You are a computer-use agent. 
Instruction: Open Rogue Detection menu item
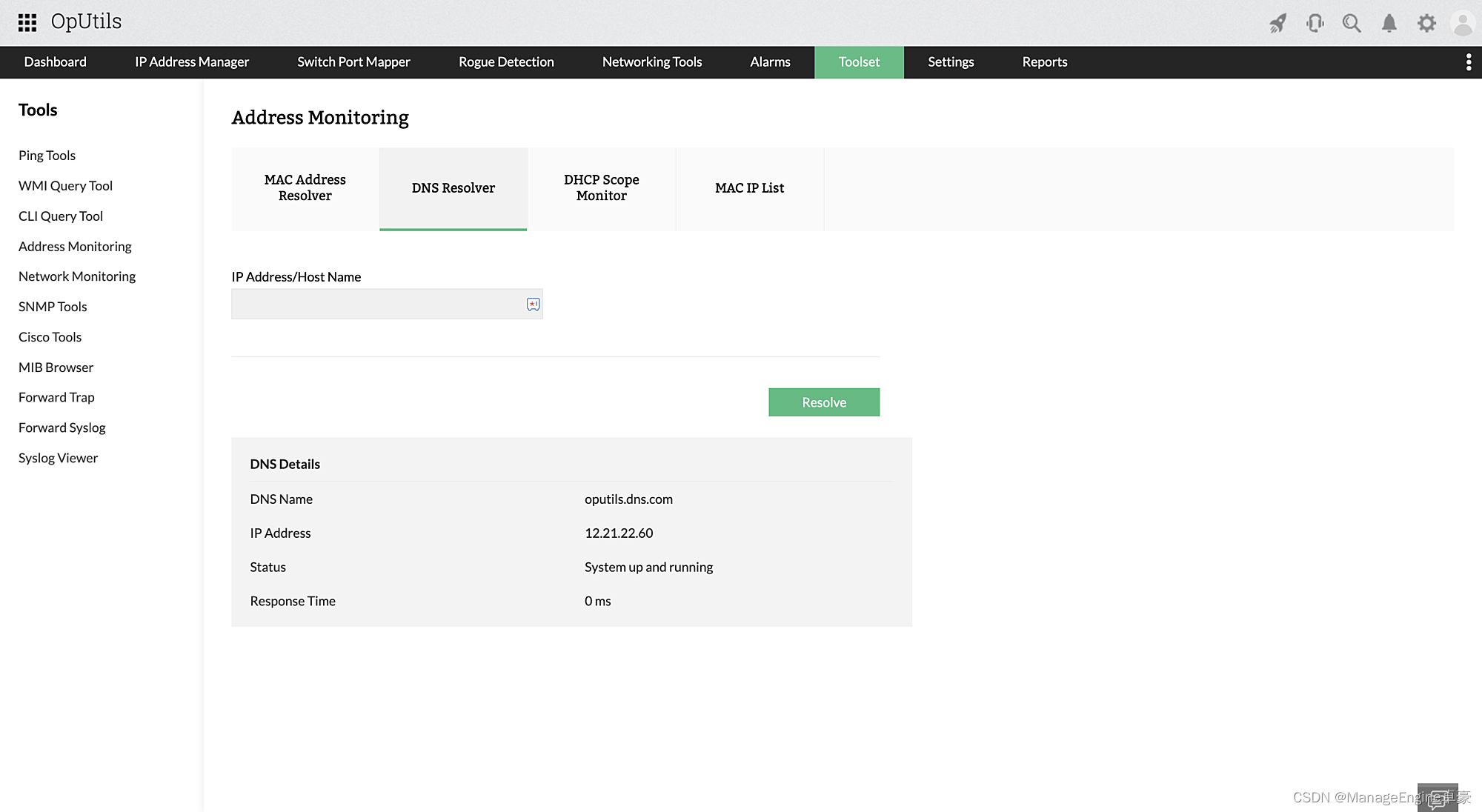point(506,62)
